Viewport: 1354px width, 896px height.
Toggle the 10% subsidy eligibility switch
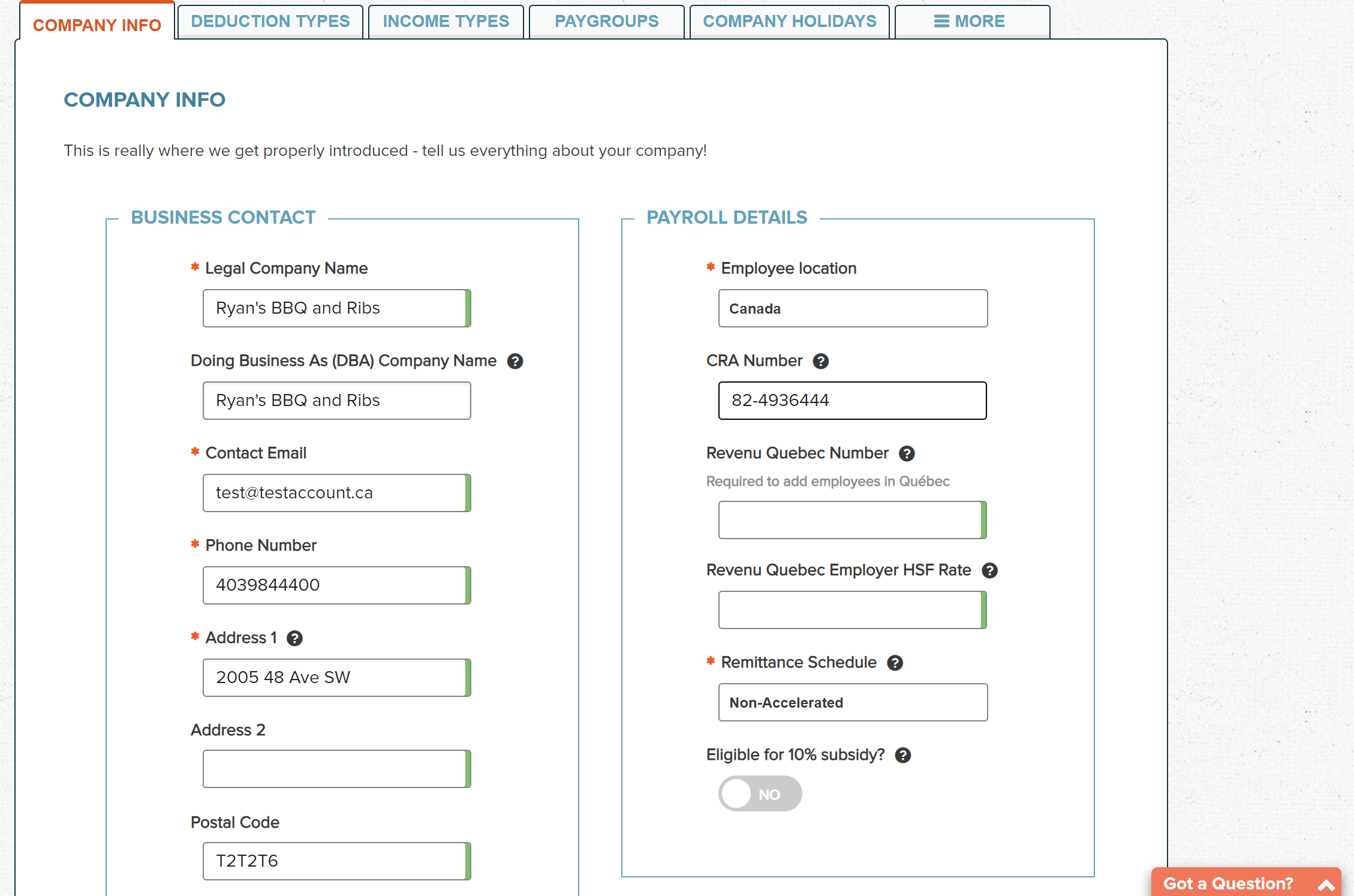760,793
